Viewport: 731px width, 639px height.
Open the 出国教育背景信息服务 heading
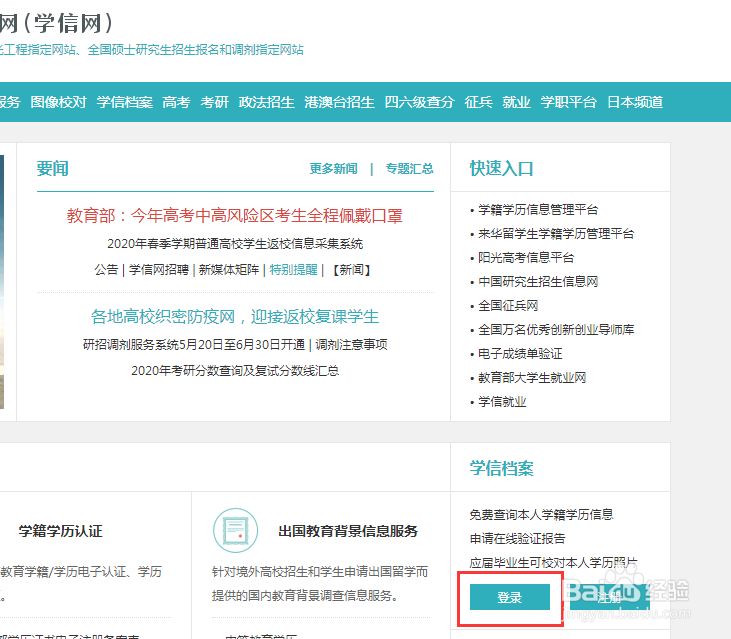(348, 531)
